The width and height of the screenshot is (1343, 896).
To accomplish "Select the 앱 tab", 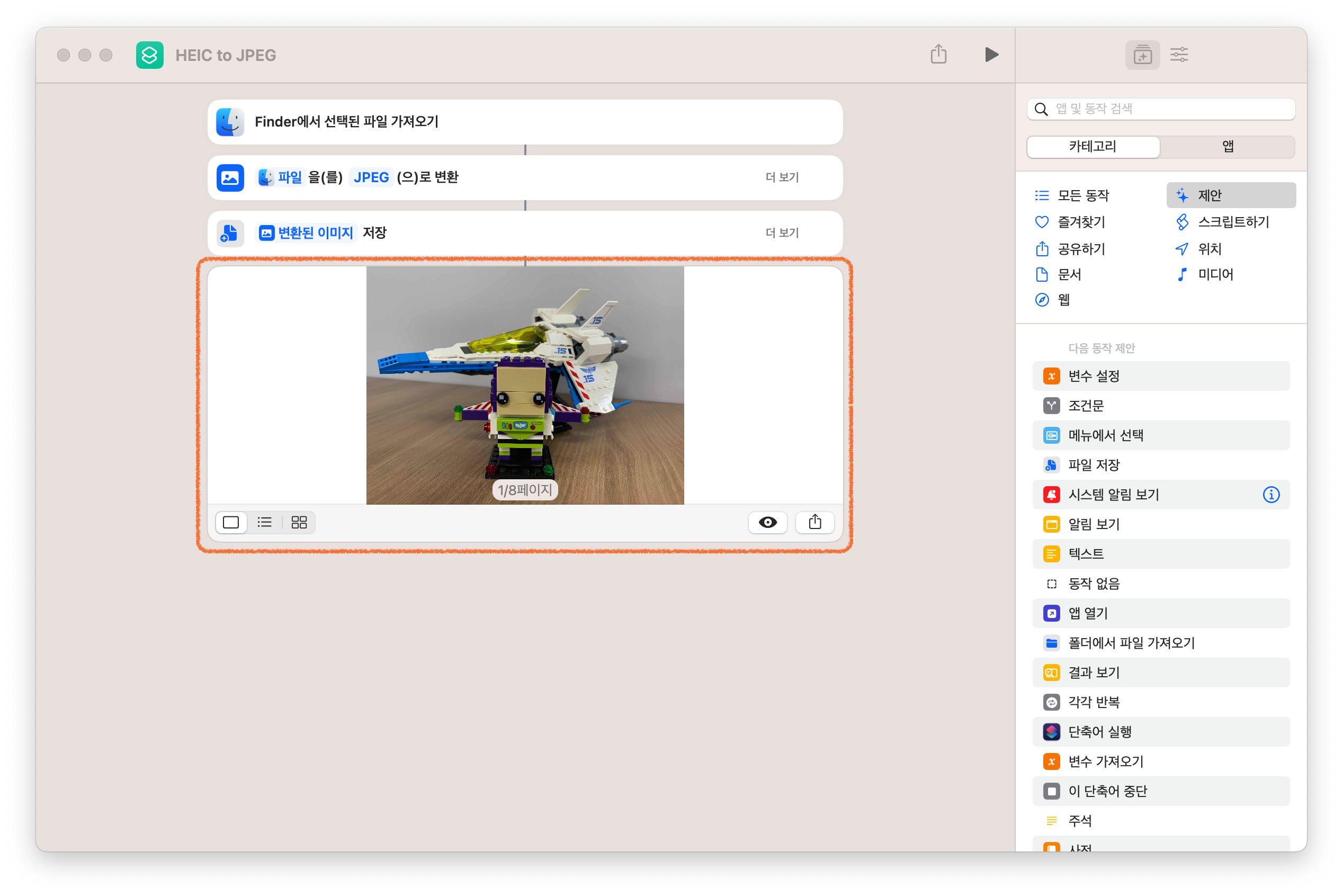I will pos(1228,147).
